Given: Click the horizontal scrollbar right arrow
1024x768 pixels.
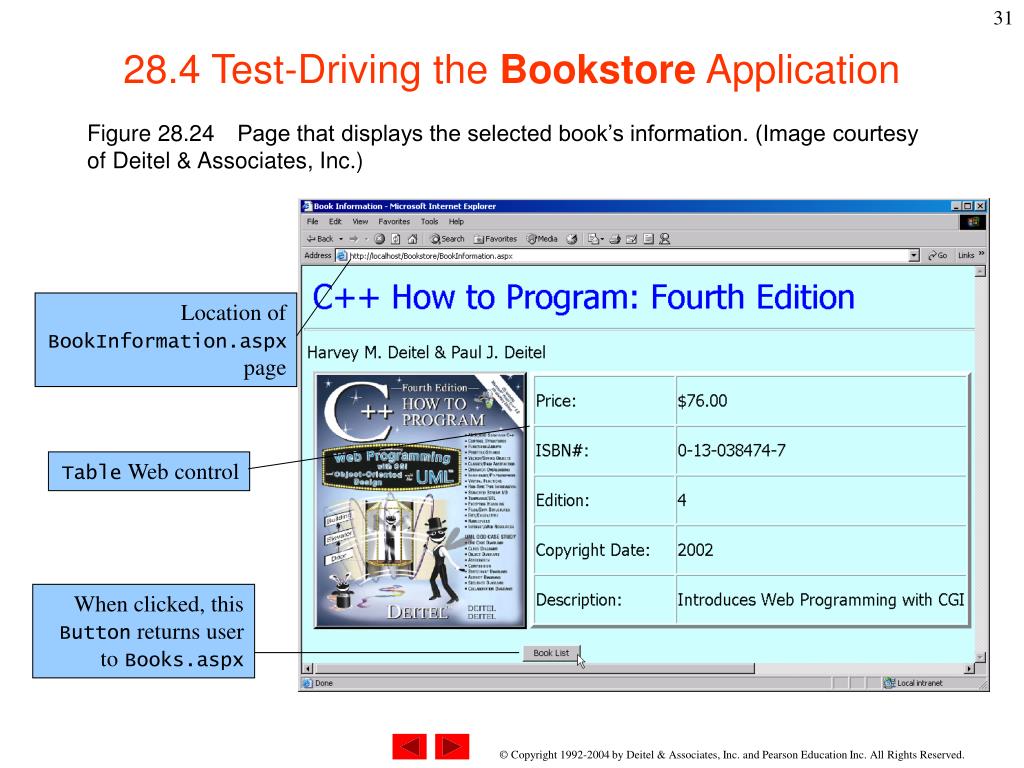Looking at the screenshot, I should (x=969, y=669).
